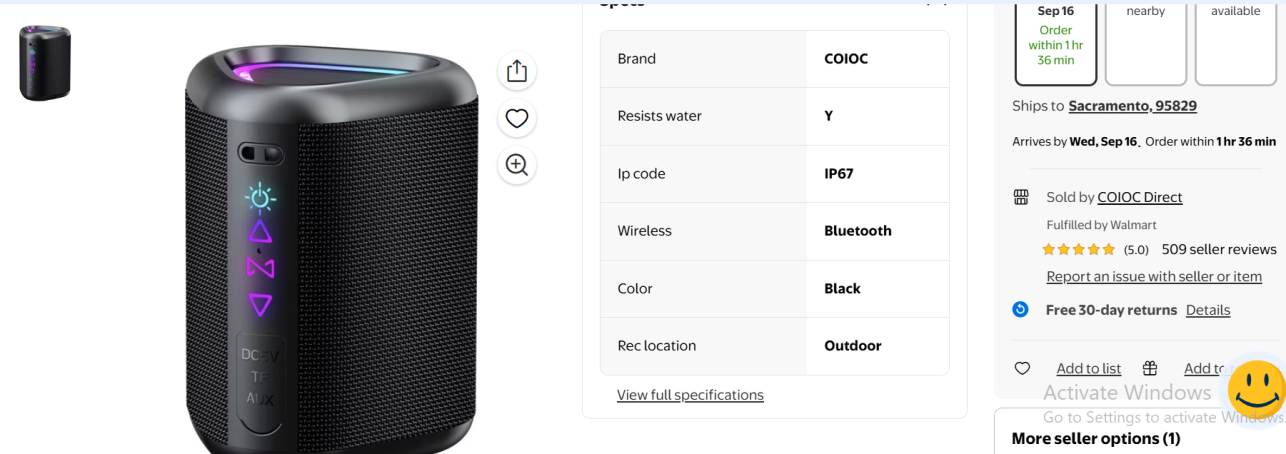Collapse the Specs section chevron
This screenshot has height=454, width=1286.
click(x=937, y=2)
